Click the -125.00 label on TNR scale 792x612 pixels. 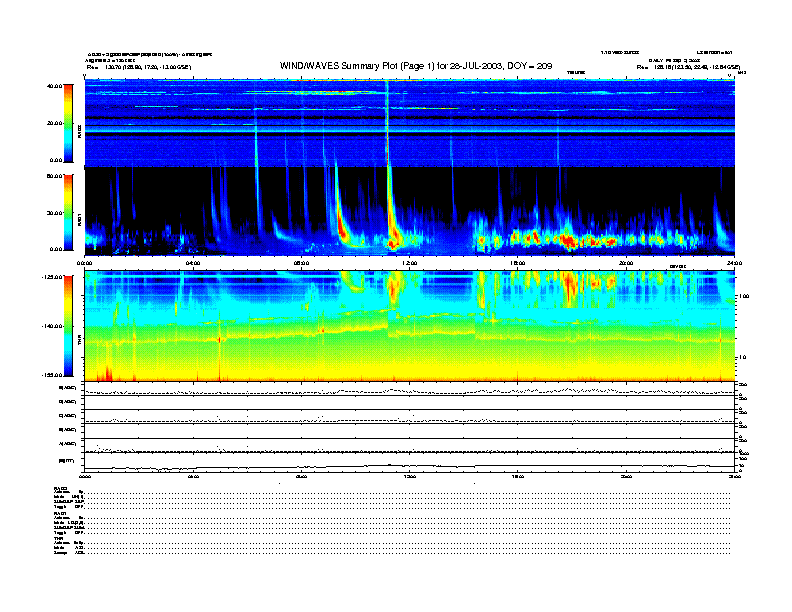pos(54,275)
